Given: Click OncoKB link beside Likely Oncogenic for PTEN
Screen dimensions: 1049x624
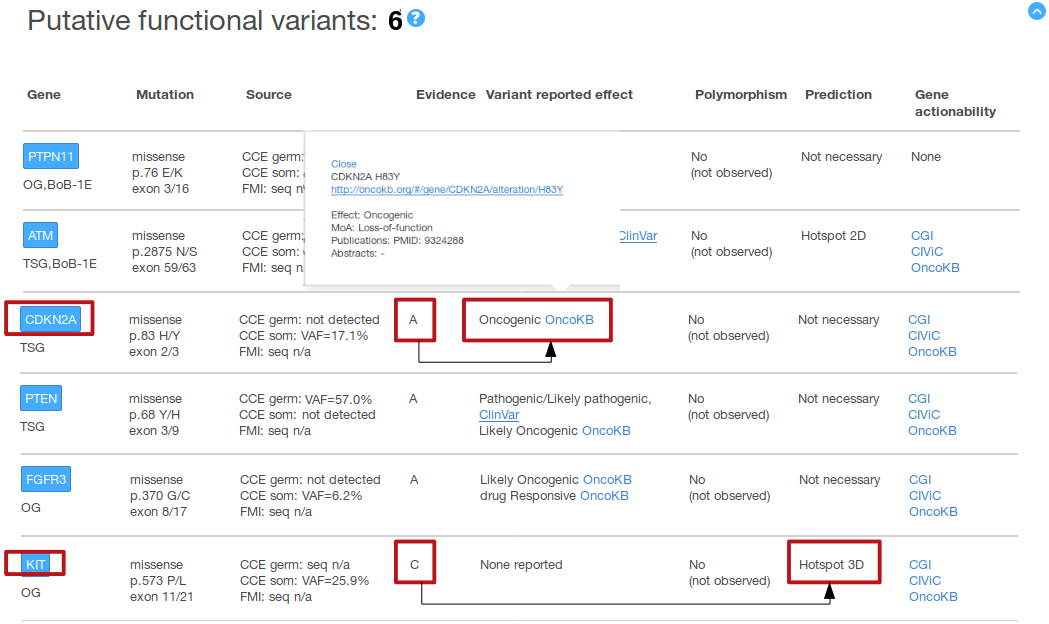Looking at the screenshot, I should 606,431.
